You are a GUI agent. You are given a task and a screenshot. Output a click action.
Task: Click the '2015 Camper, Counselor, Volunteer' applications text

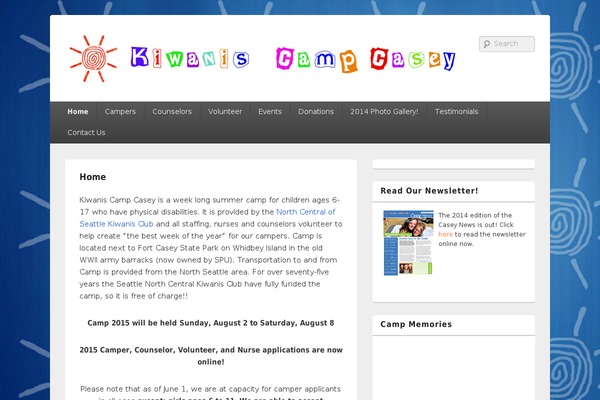(211, 356)
